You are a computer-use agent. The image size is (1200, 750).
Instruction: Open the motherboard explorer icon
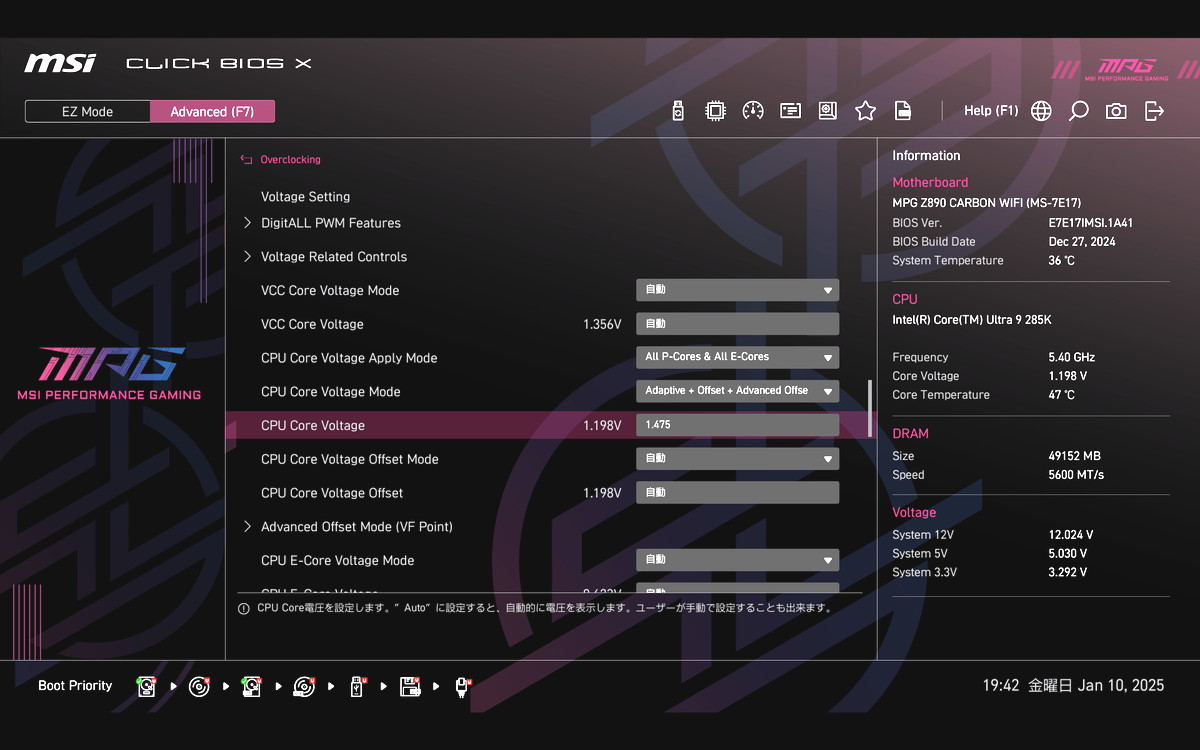click(x=828, y=111)
